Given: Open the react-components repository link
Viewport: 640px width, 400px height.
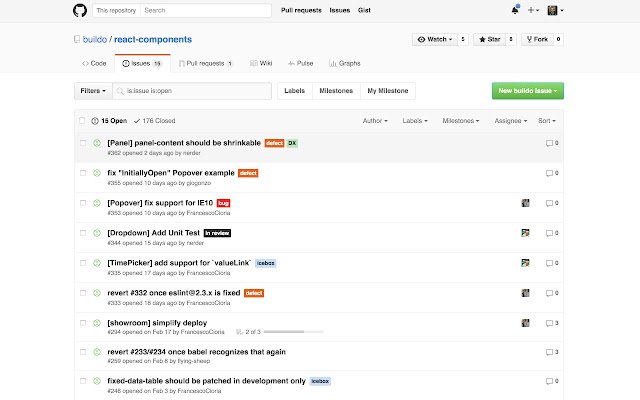Looking at the screenshot, I should (x=153, y=40).
